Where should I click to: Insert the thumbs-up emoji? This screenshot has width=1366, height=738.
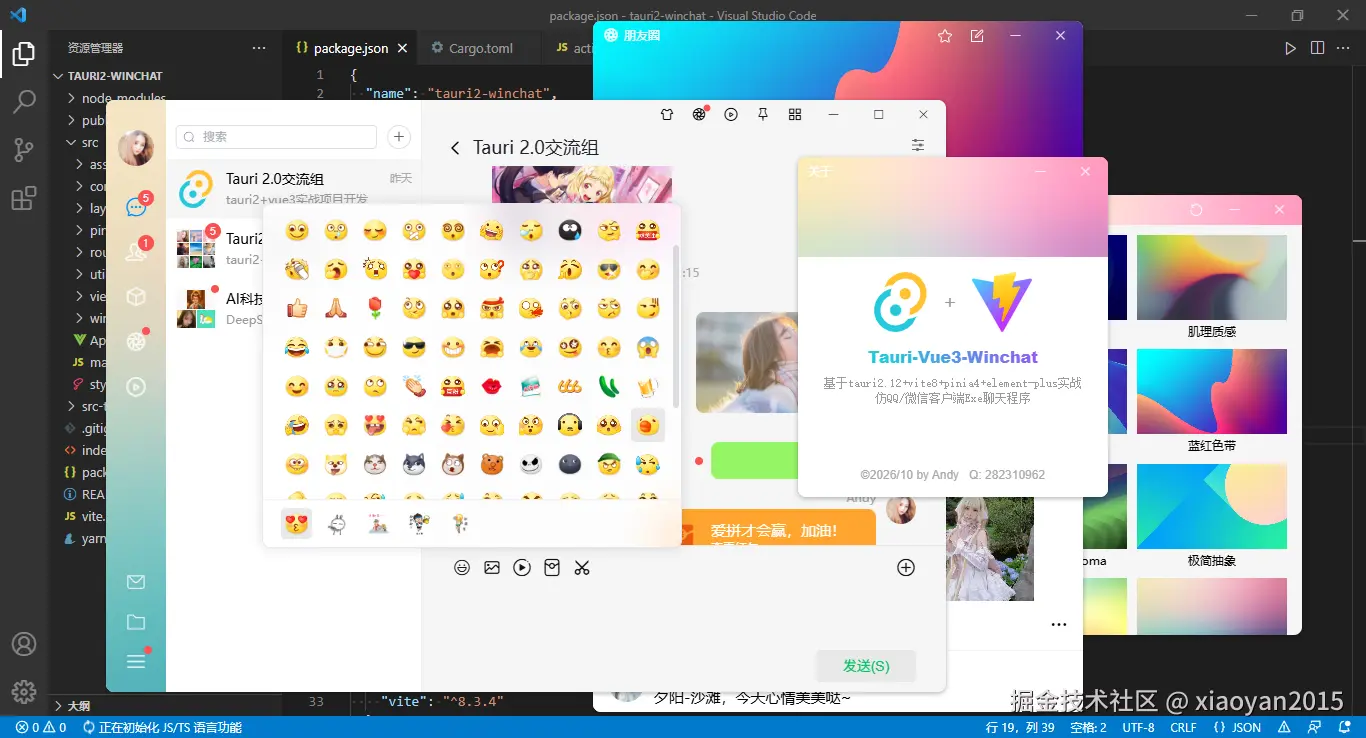click(296, 308)
